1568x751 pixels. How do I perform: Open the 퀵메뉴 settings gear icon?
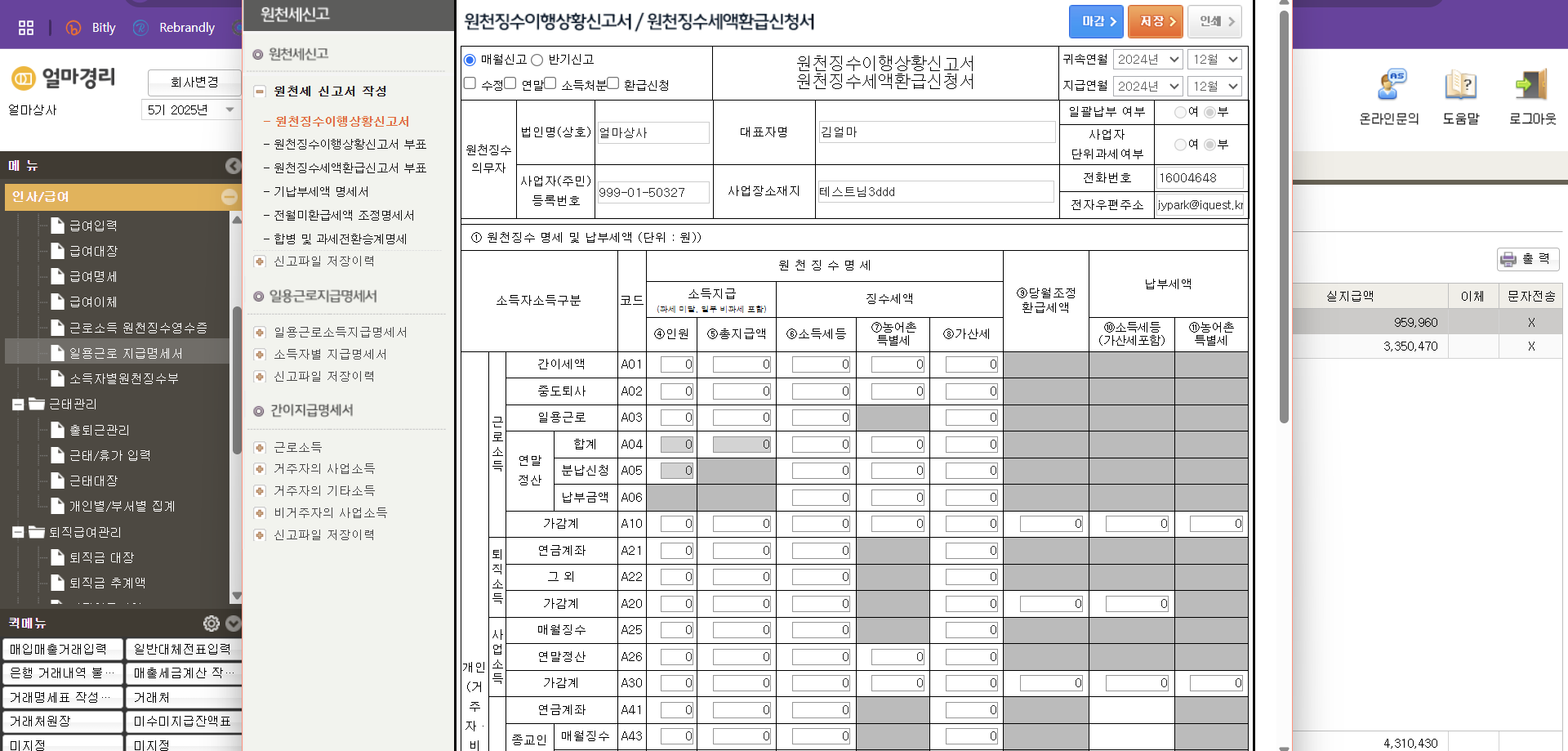tap(211, 623)
